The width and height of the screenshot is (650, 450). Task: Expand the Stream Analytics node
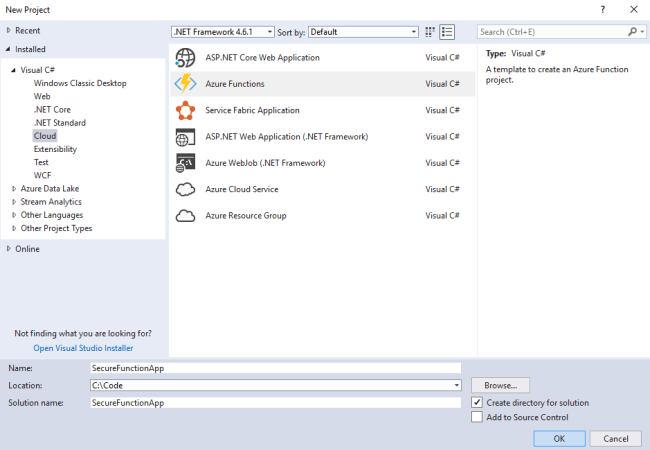tap(14, 202)
